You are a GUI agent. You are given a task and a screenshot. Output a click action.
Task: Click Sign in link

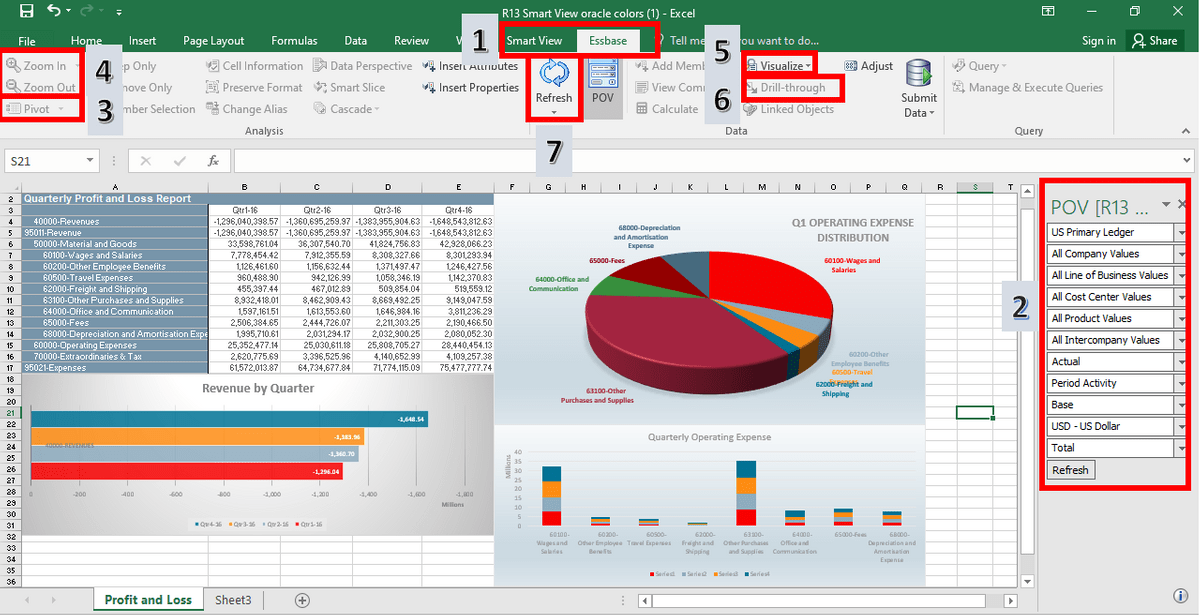pos(1098,41)
